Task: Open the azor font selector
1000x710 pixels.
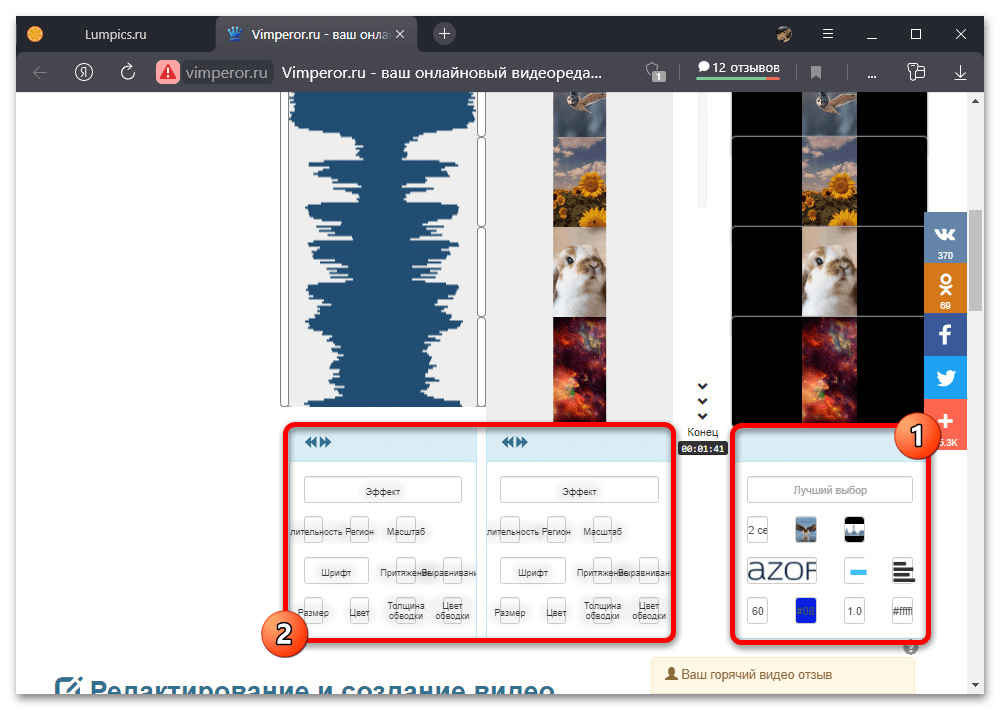Action: [782, 571]
